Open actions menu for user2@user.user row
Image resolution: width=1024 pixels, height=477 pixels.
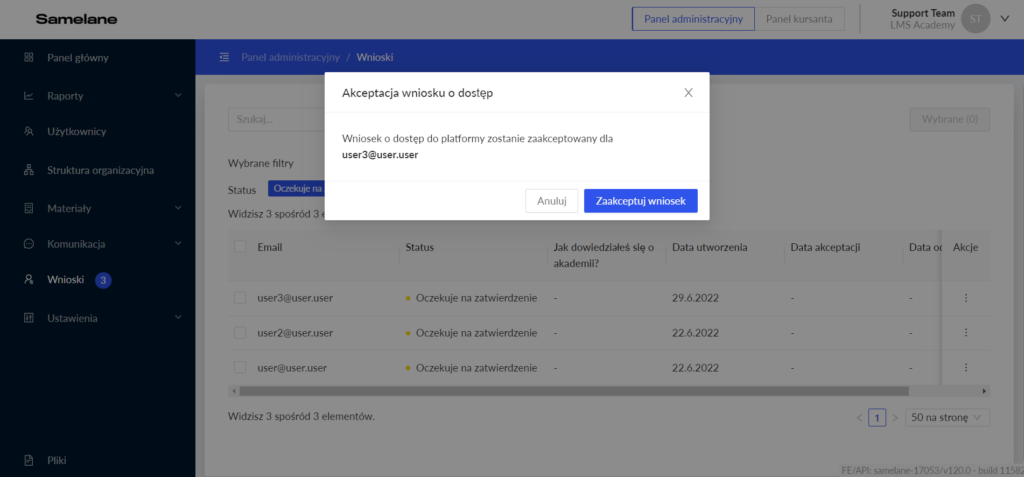(x=965, y=333)
